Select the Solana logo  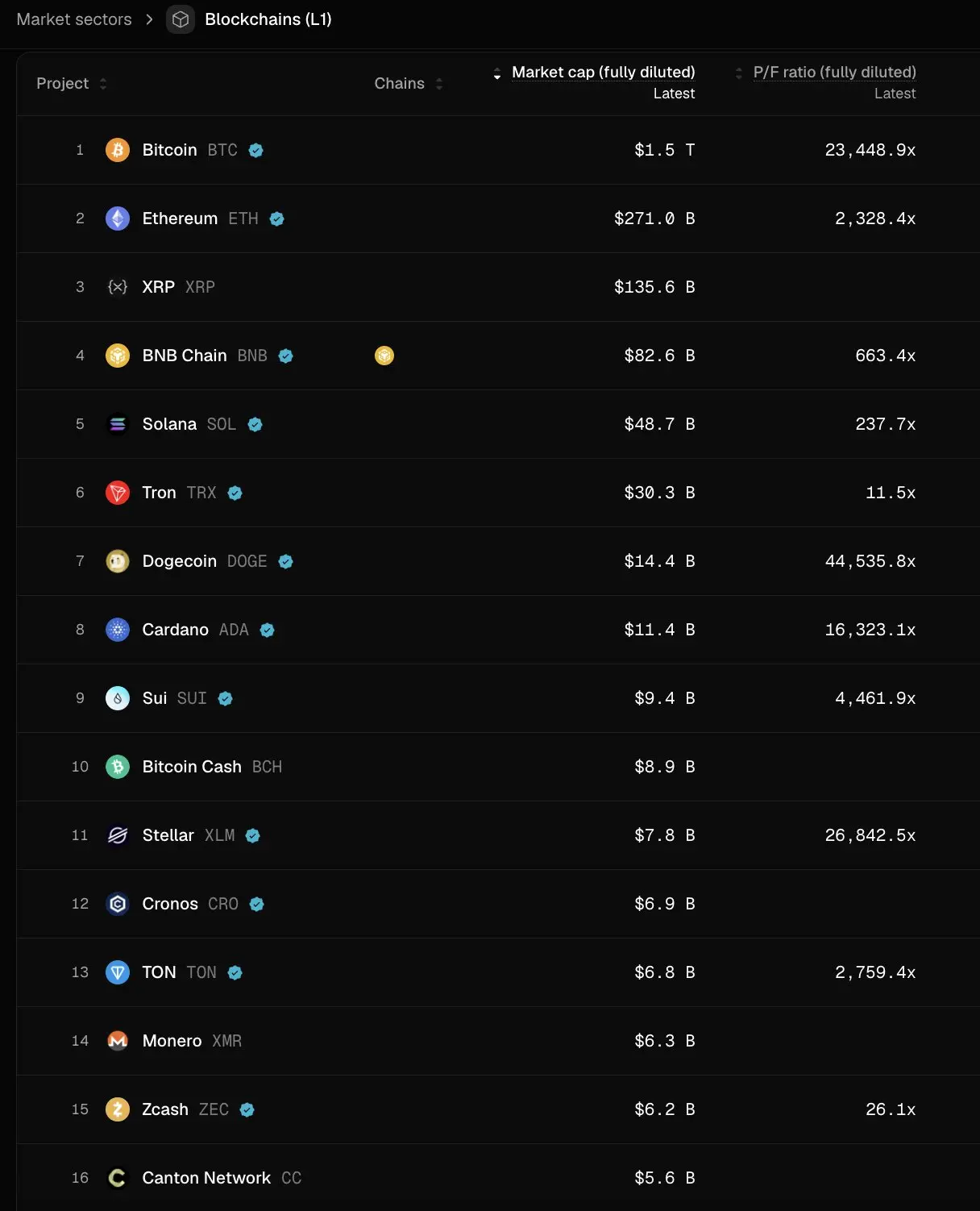(x=118, y=424)
